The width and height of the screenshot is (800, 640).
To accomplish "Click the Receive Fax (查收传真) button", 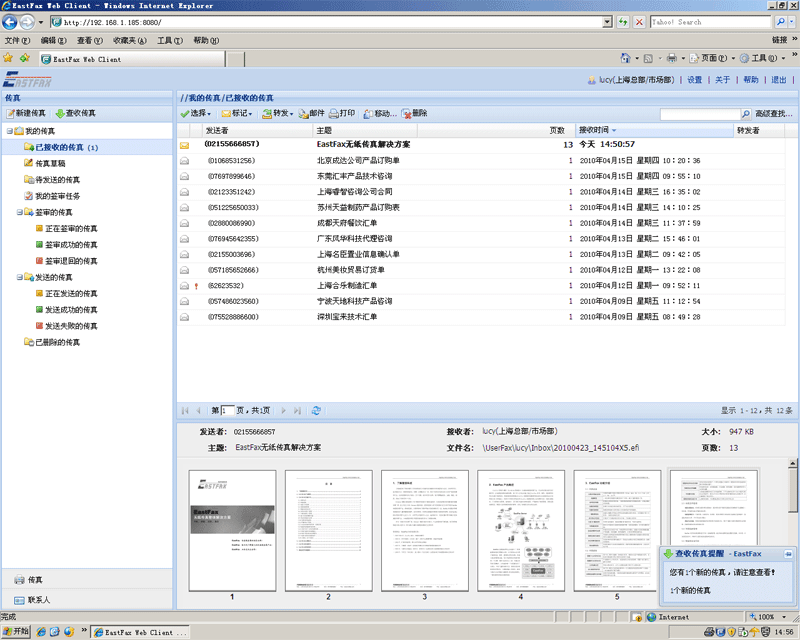I will click(76, 113).
